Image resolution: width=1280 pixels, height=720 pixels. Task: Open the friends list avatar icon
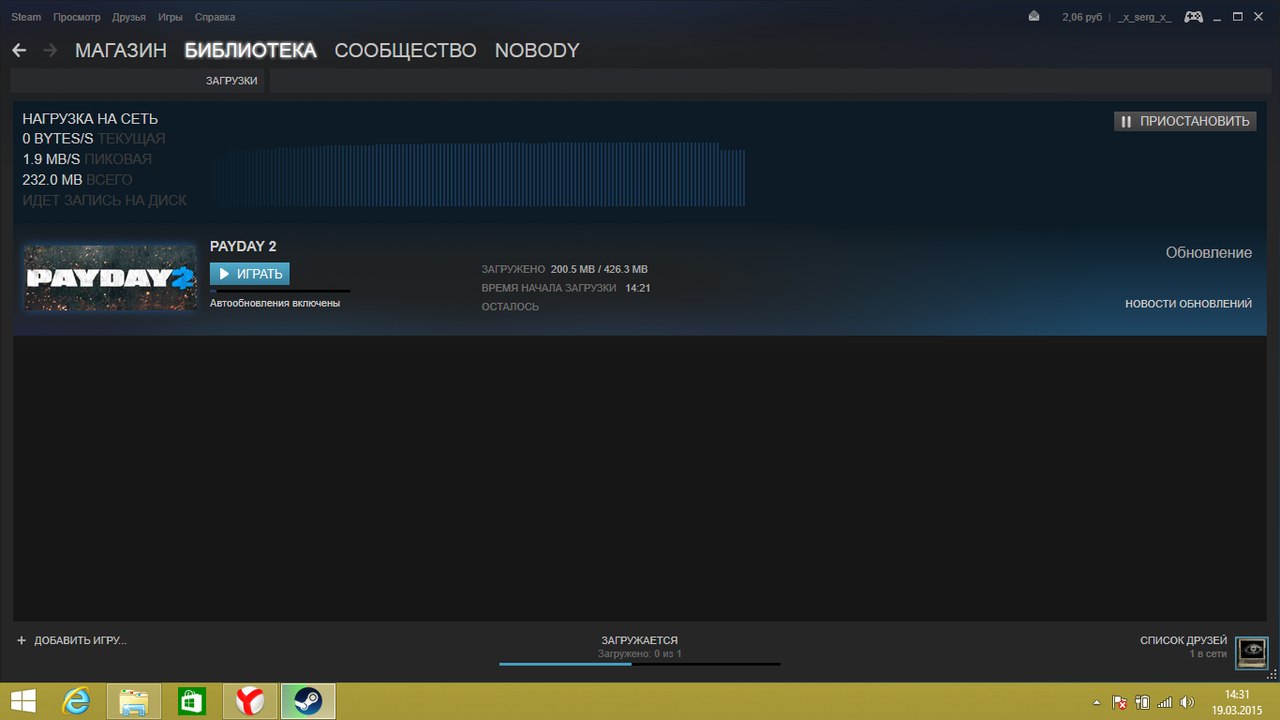point(1251,653)
